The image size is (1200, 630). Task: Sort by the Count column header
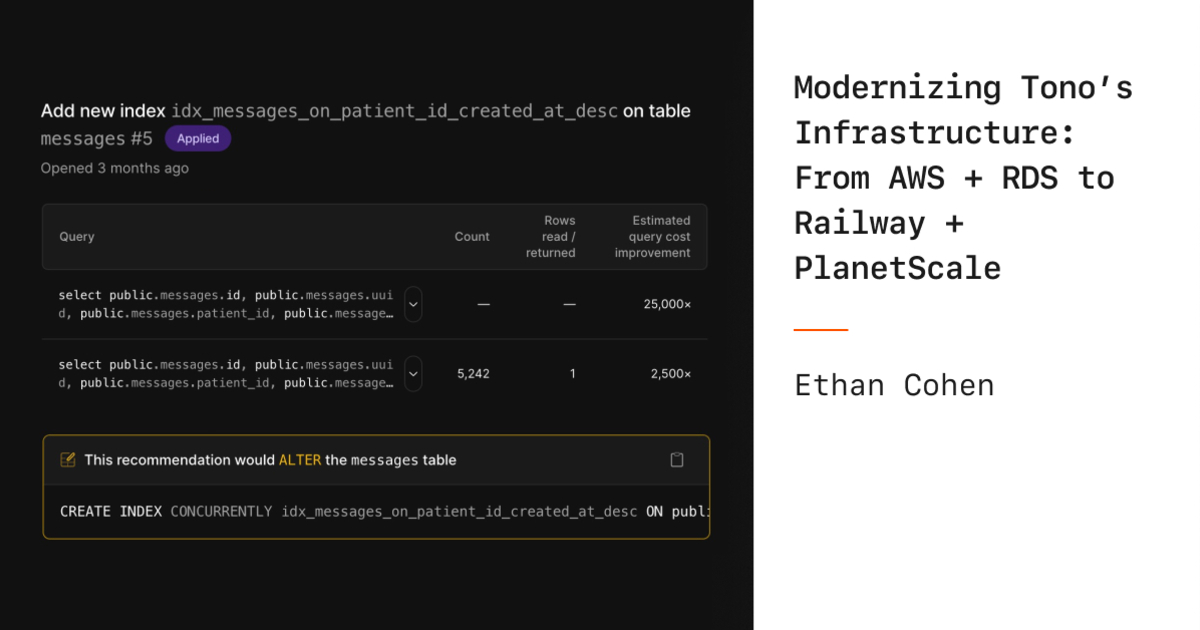coord(472,237)
